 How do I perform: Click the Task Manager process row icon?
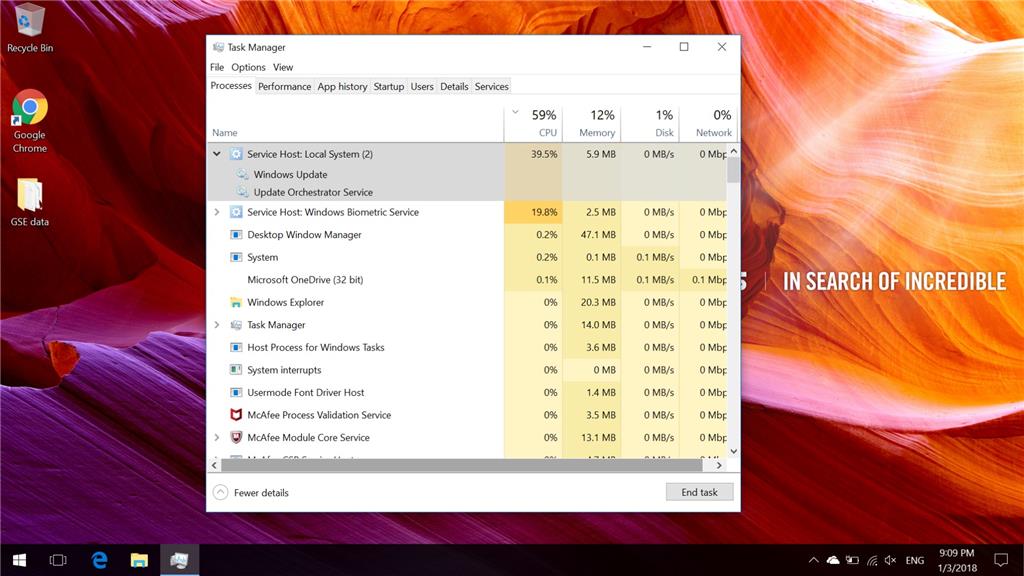pyautogui.click(x=236, y=325)
